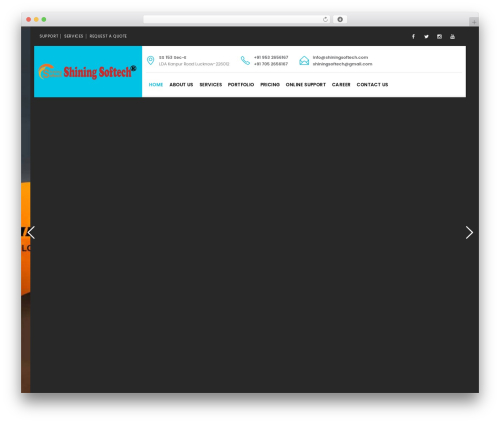Open the CONTACT US menu item
The width and height of the screenshot is (500, 423).
(372, 85)
